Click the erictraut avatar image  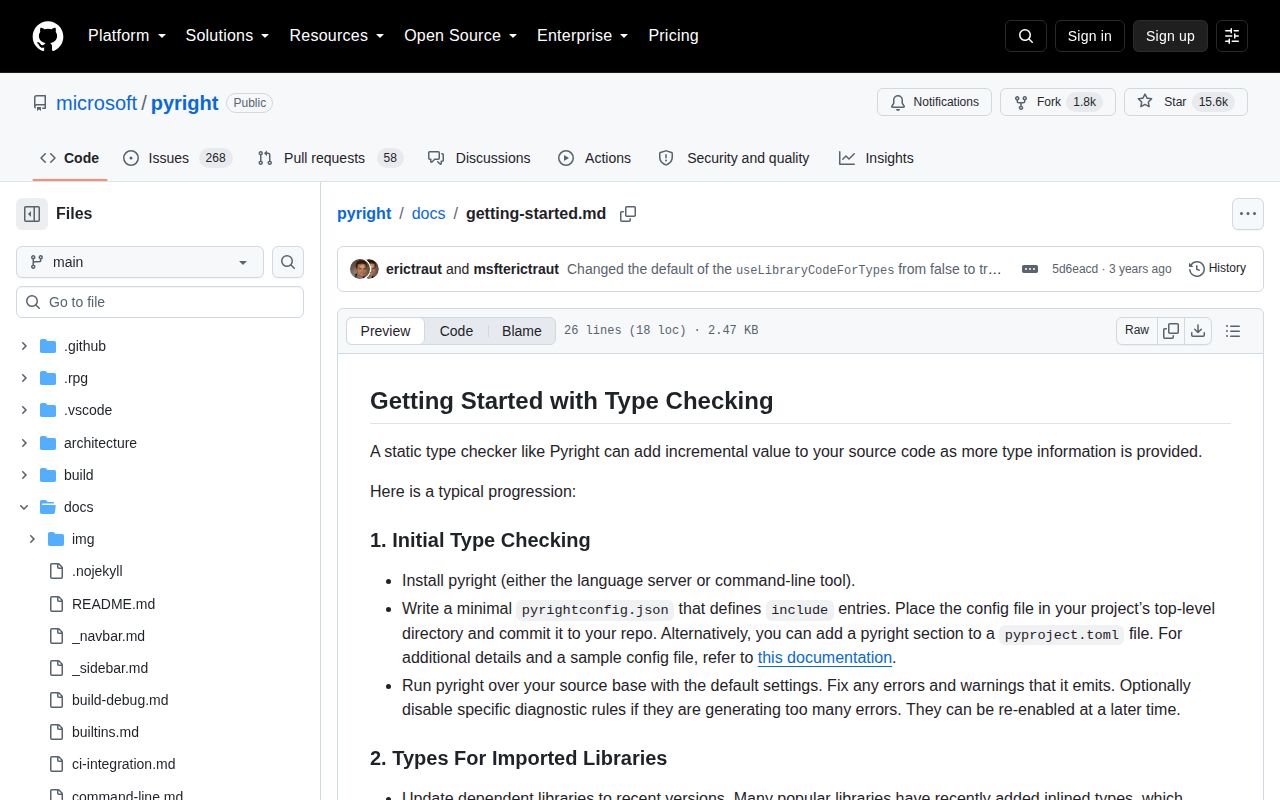[359, 269]
